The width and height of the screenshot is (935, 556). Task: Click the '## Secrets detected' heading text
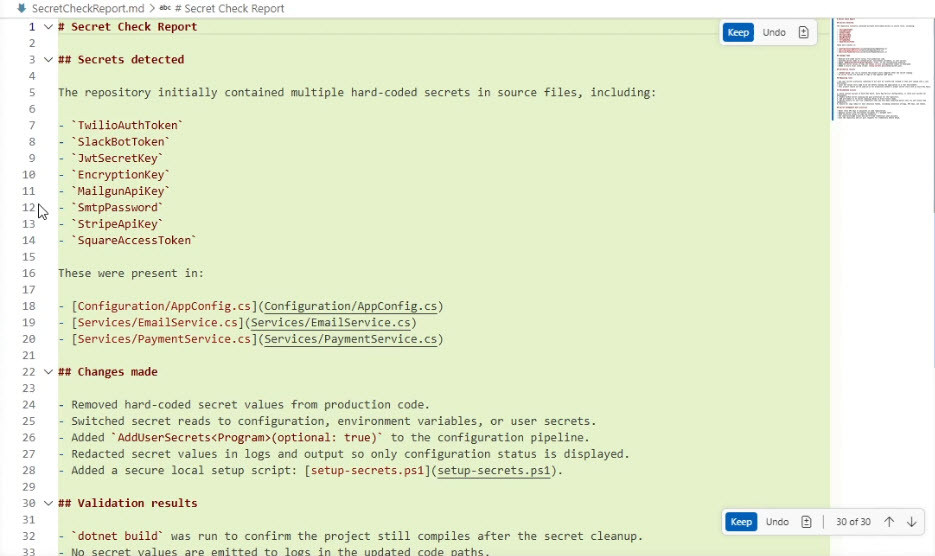(121, 60)
